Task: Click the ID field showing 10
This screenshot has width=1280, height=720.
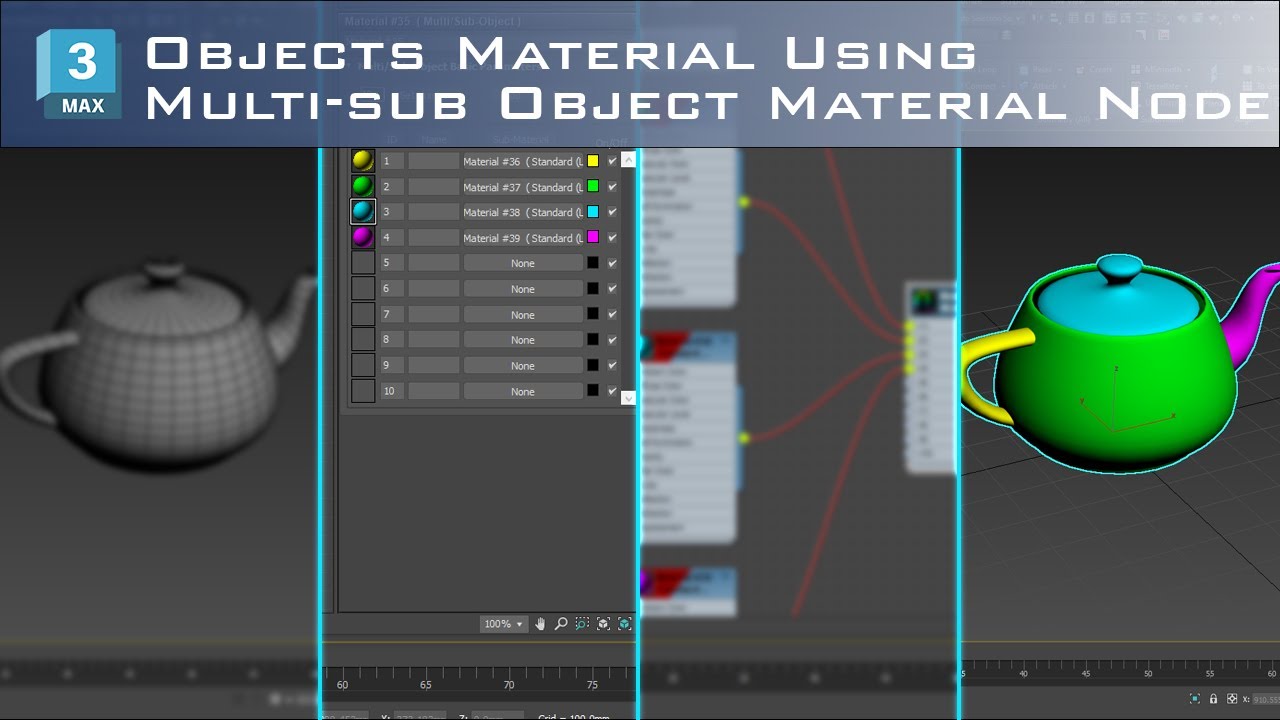Action: click(391, 391)
